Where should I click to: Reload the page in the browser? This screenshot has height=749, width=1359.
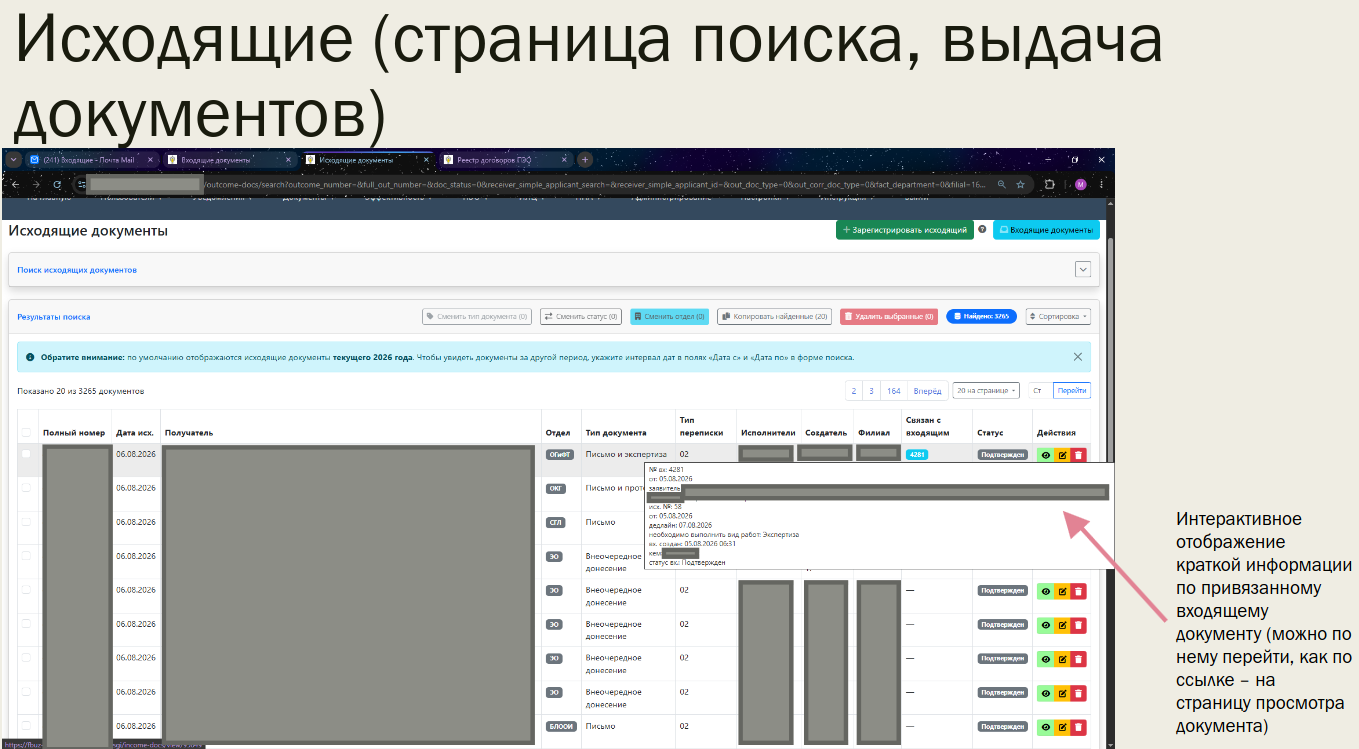[57, 184]
